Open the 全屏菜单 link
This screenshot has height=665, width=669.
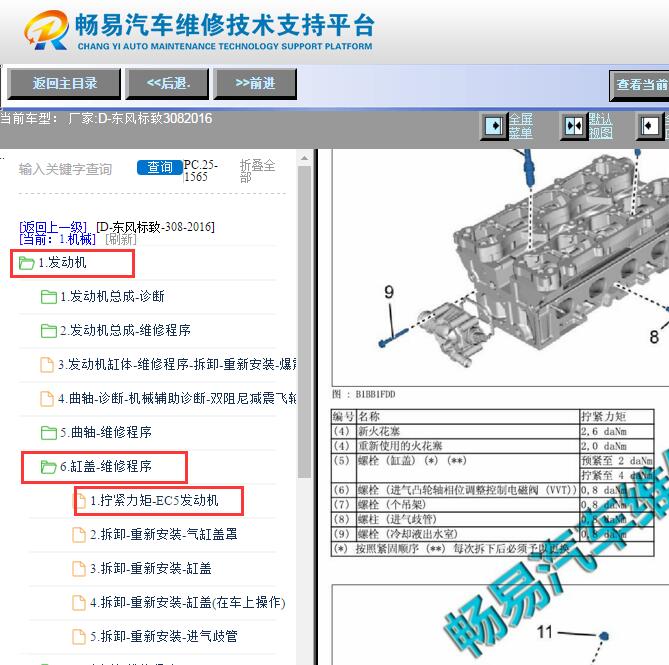[x=521, y=126]
